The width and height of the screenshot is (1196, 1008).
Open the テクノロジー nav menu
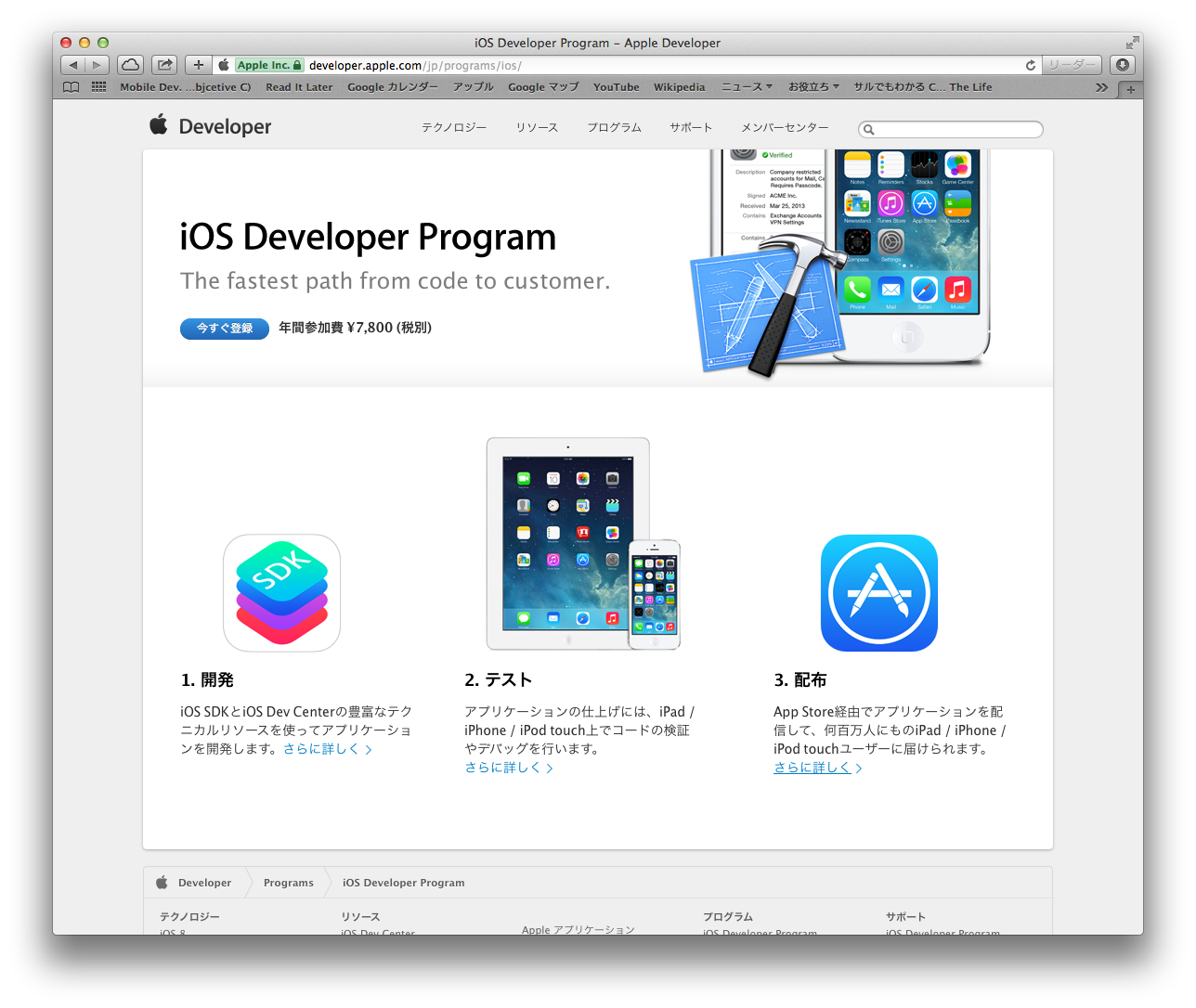454,127
